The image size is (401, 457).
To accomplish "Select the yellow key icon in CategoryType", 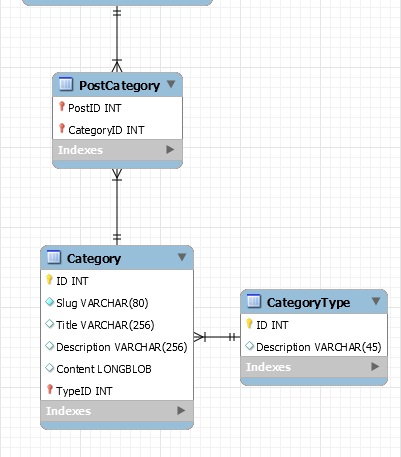I will pyautogui.click(x=249, y=323).
